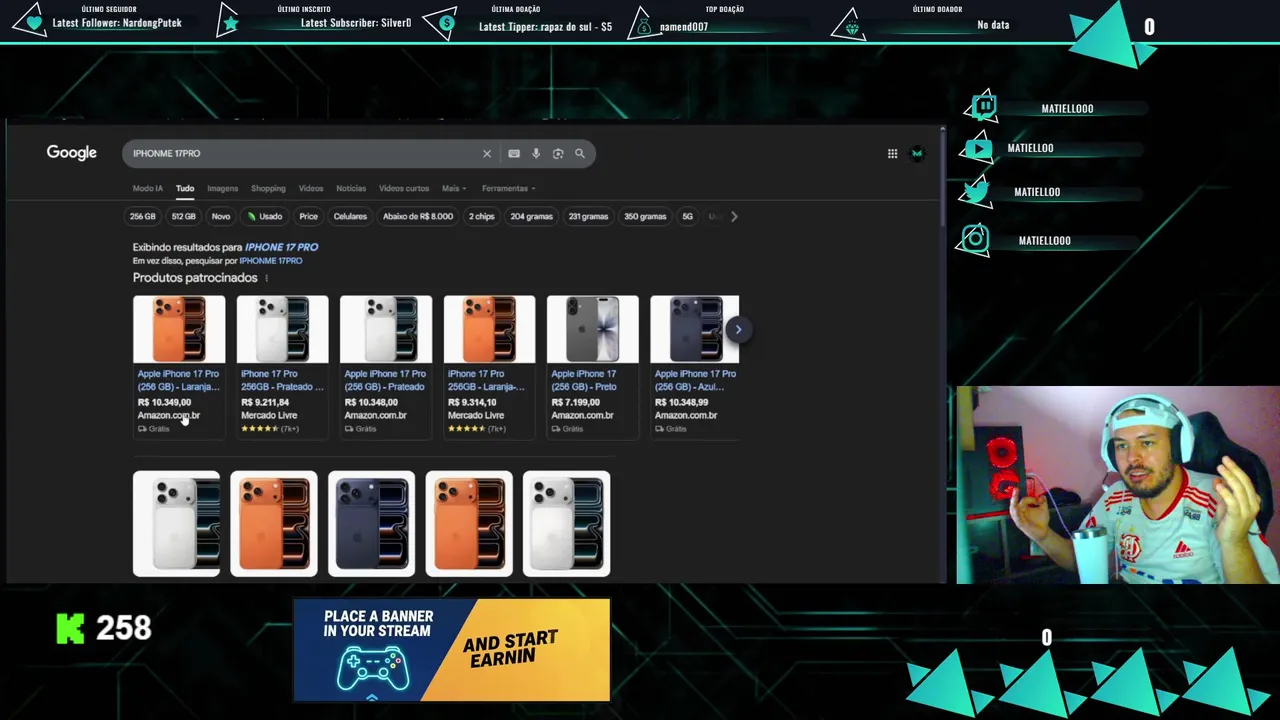Viewport: 1280px width, 720px height.
Task: Open the Google account avatar
Action: tap(917, 153)
